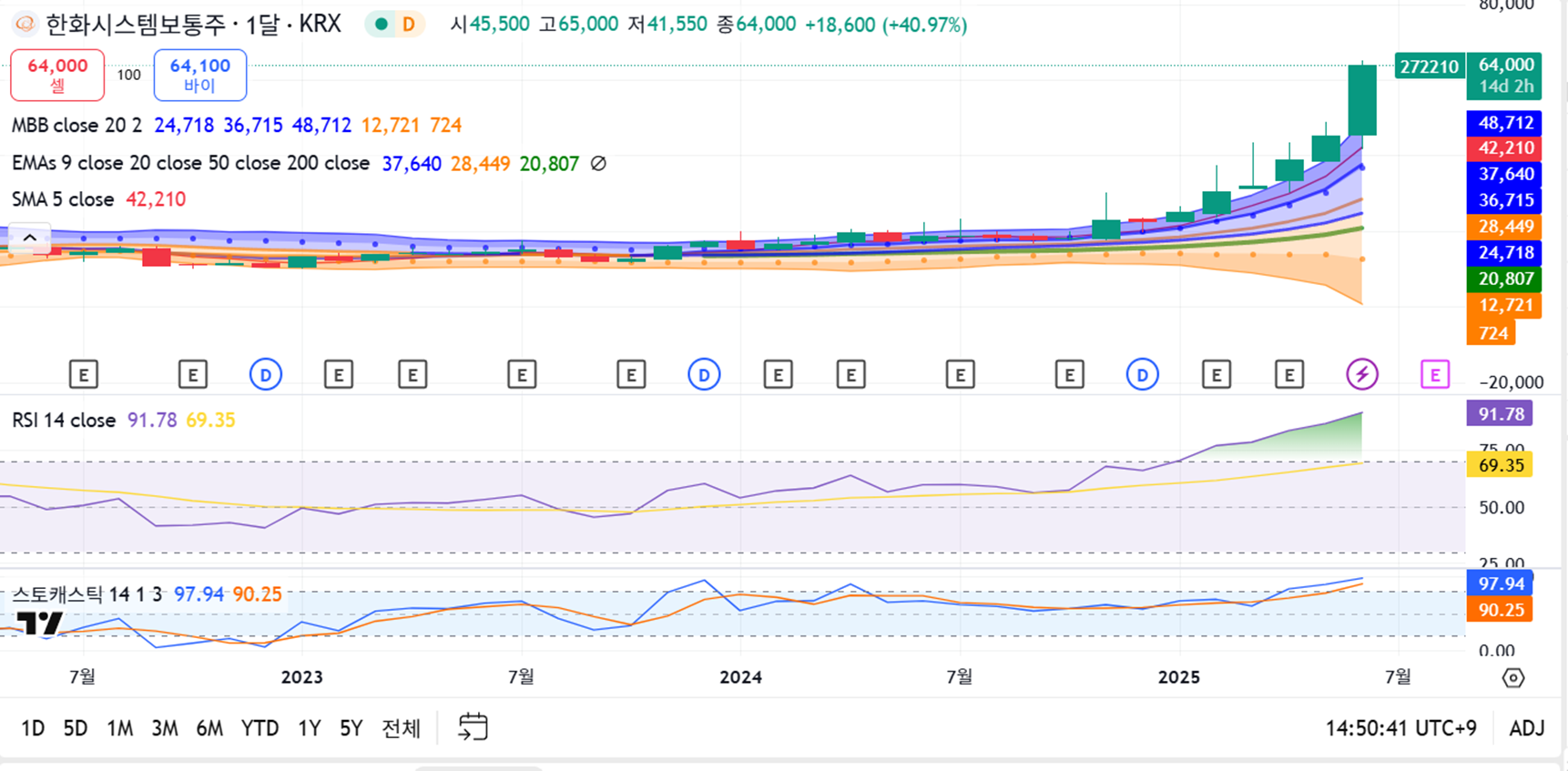
Task: Click the 2023 label on time axis
Action: [x=301, y=677]
